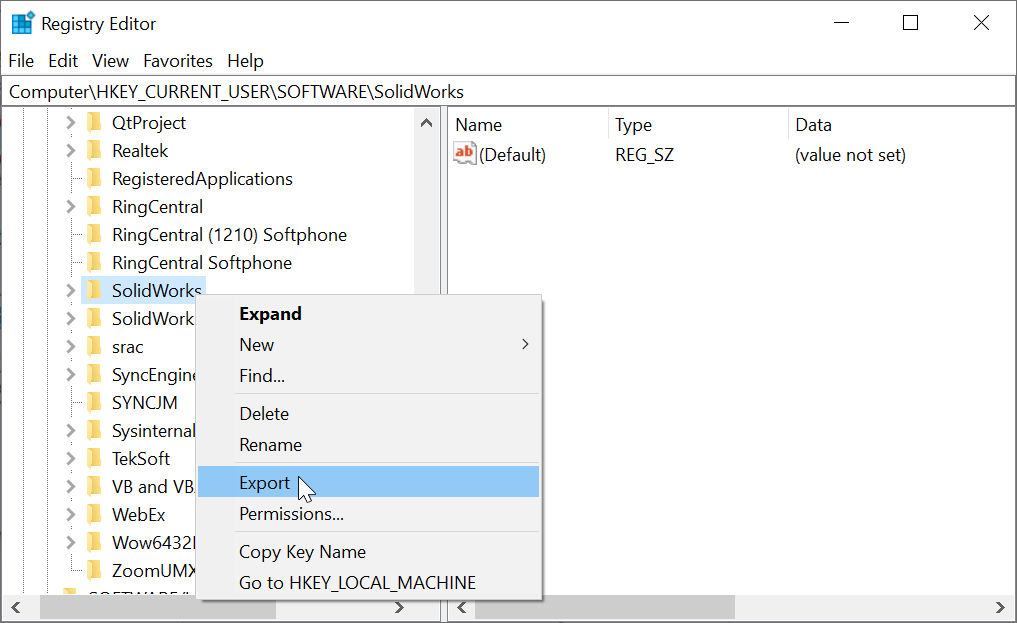The height and width of the screenshot is (623, 1017).
Task: Click the horizontal scrollbar right arrow
Action: coord(399,607)
